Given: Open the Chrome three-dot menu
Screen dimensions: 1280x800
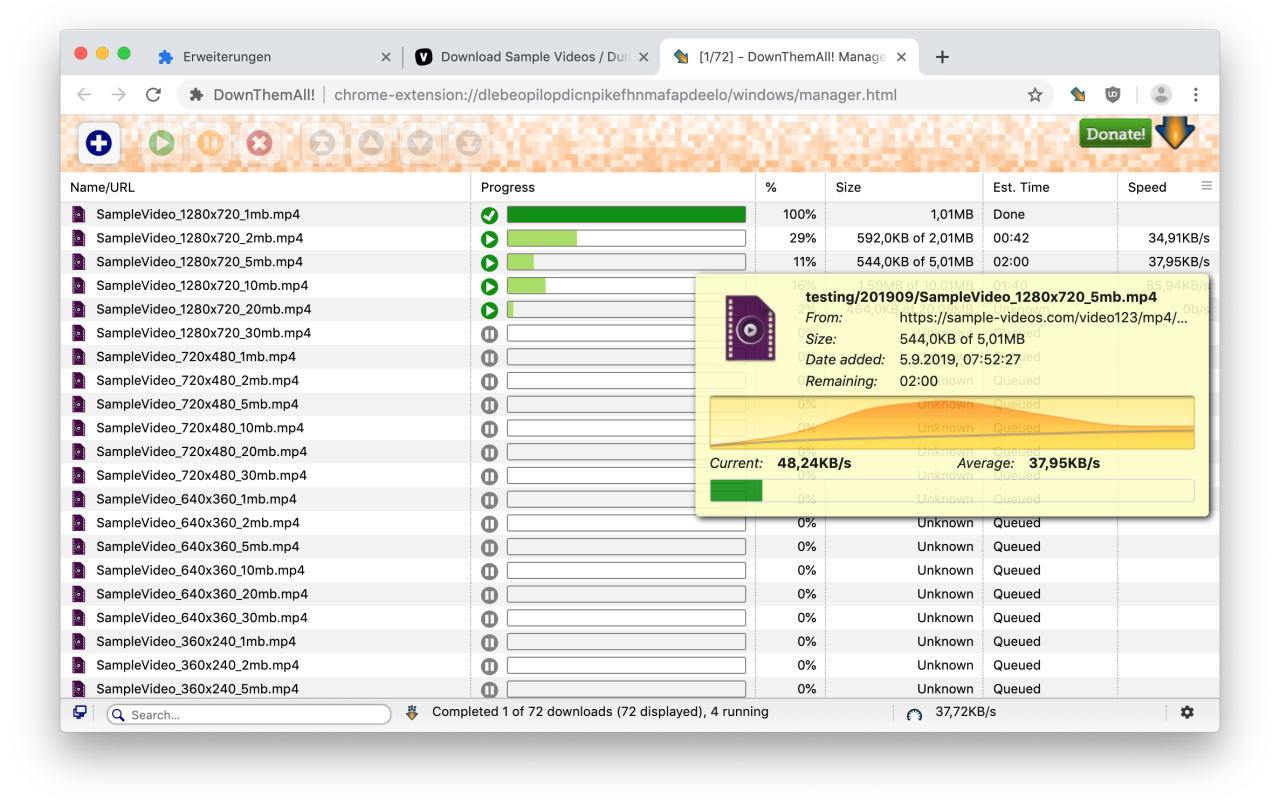Looking at the screenshot, I should pyautogui.click(x=1196, y=95).
